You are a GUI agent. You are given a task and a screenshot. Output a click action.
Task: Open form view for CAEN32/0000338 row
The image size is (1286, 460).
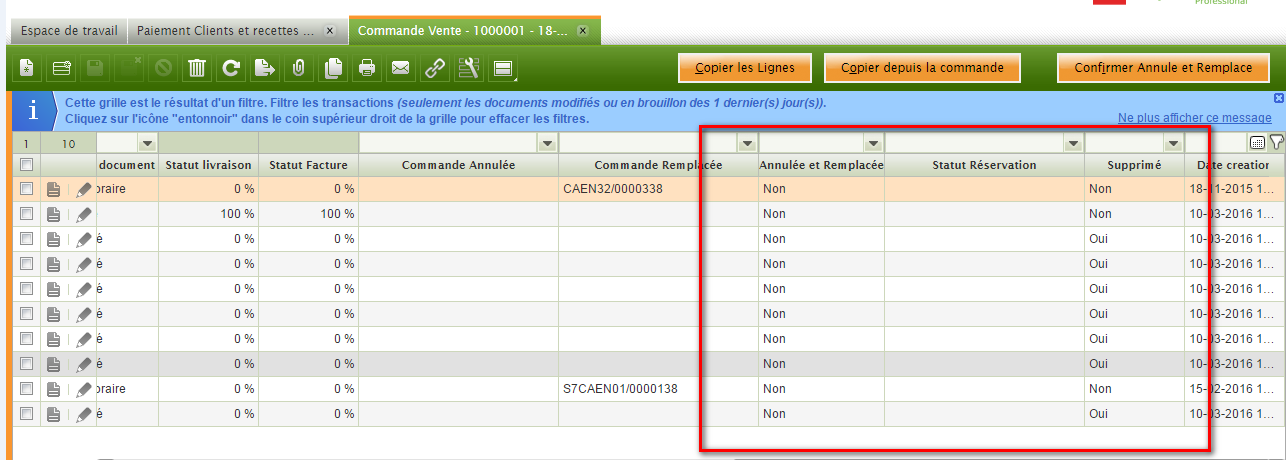click(x=53, y=189)
